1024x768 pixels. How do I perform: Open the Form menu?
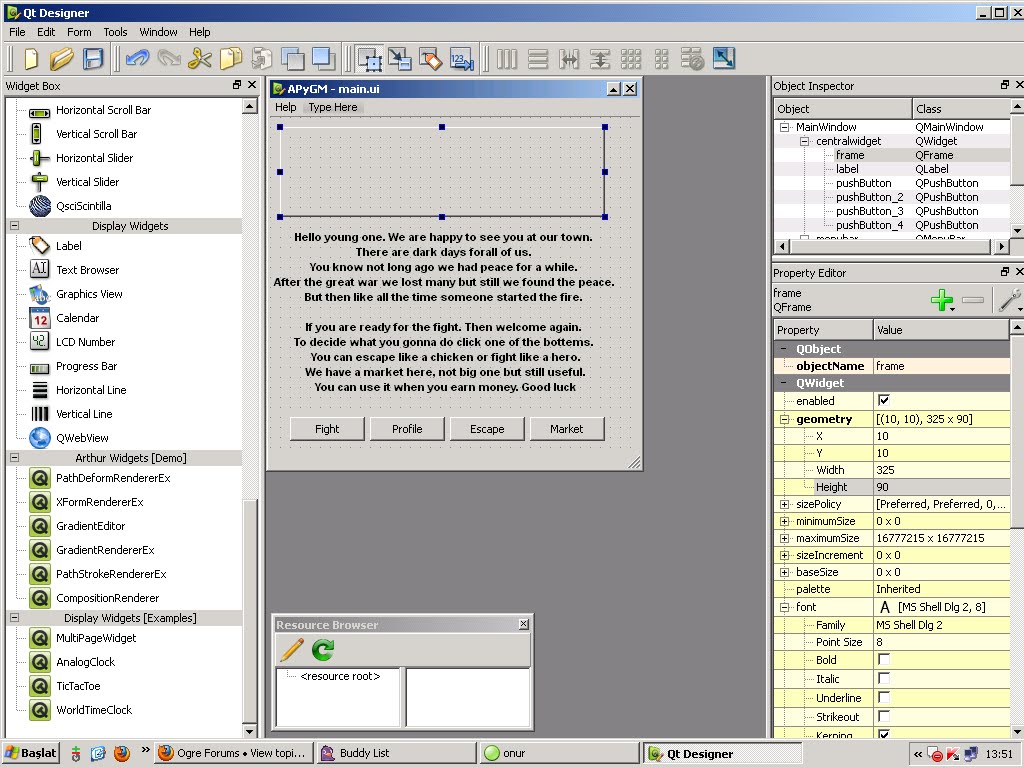(79, 32)
